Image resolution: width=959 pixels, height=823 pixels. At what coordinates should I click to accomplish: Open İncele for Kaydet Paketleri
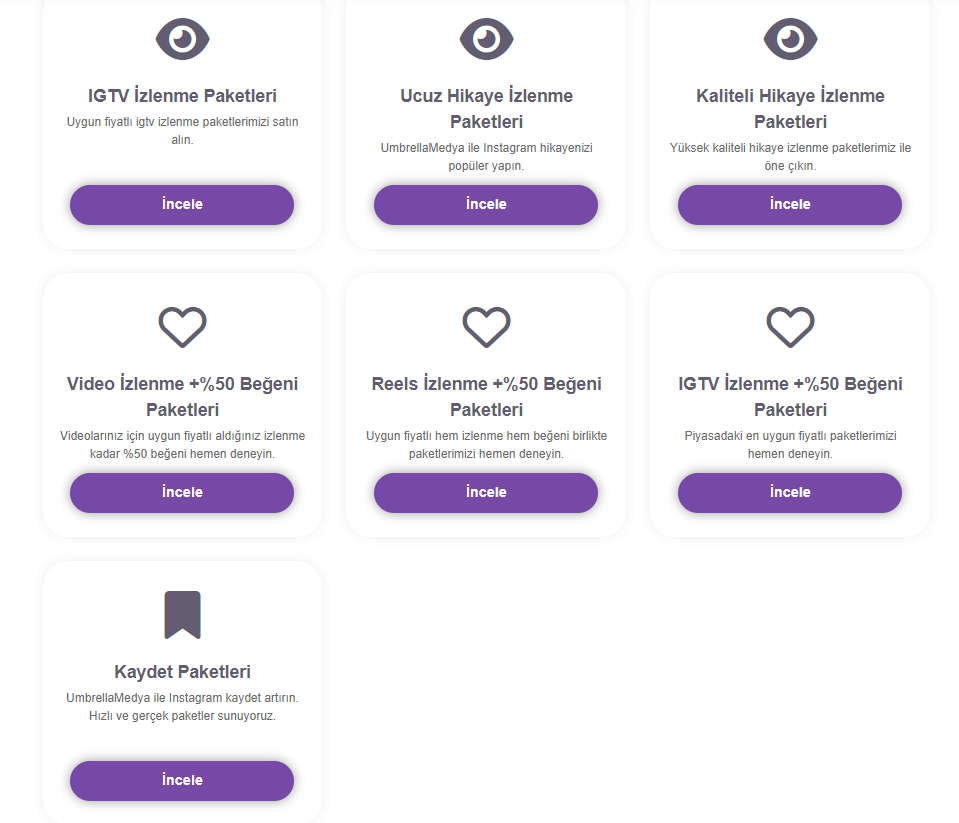pyautogui.click(x=182, y=781)
